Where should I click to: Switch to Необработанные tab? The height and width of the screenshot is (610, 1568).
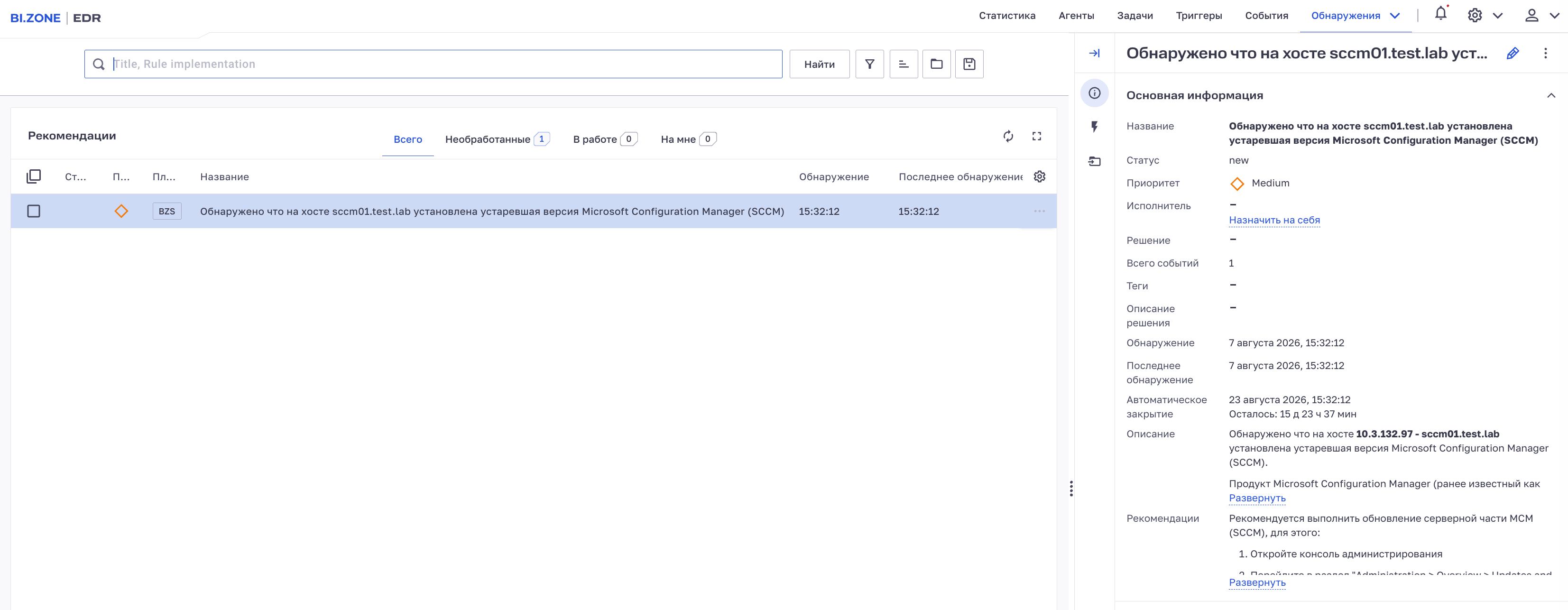(x=498, y=139)
